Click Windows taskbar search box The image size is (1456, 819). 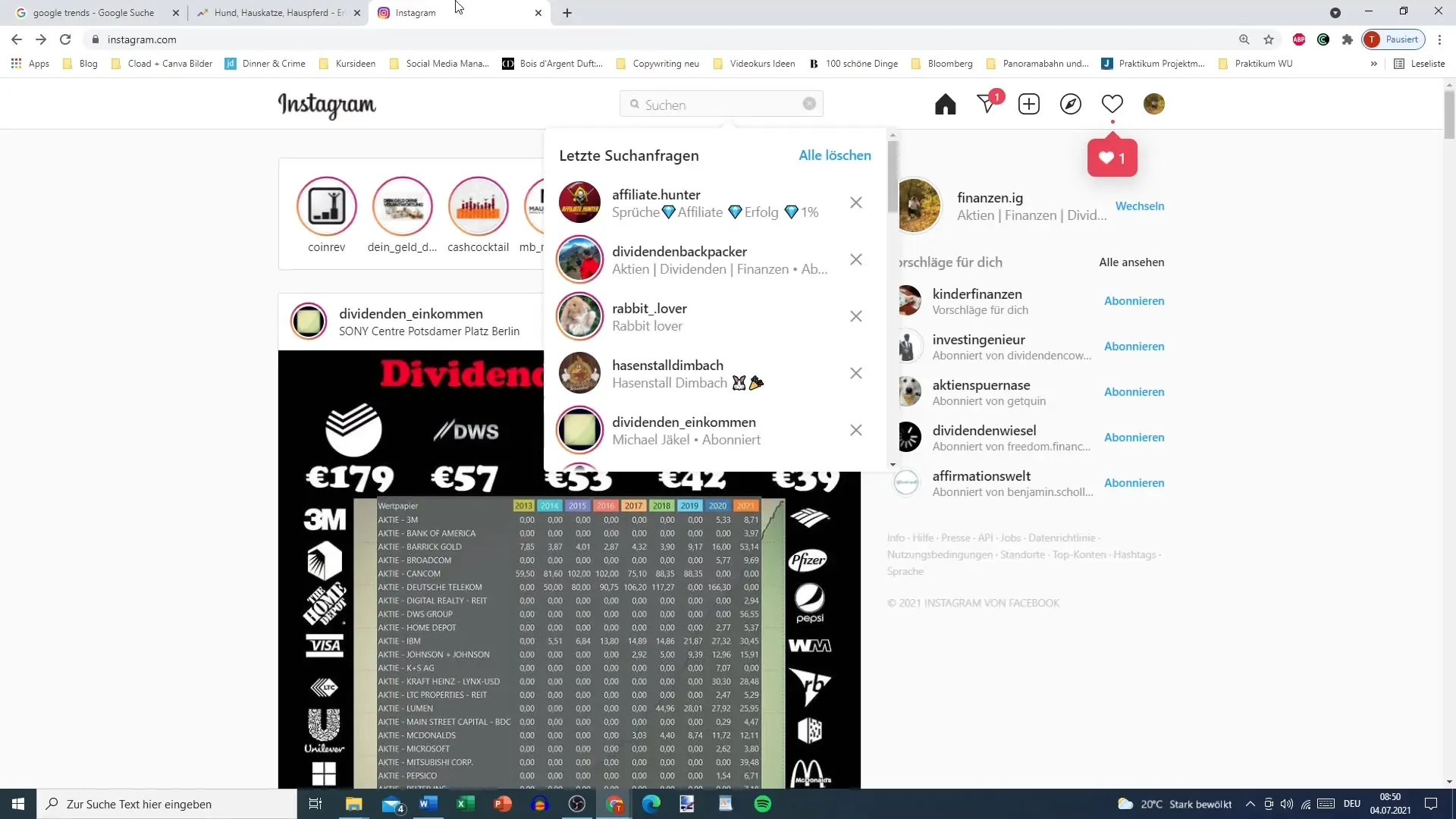tap(167, 804)
